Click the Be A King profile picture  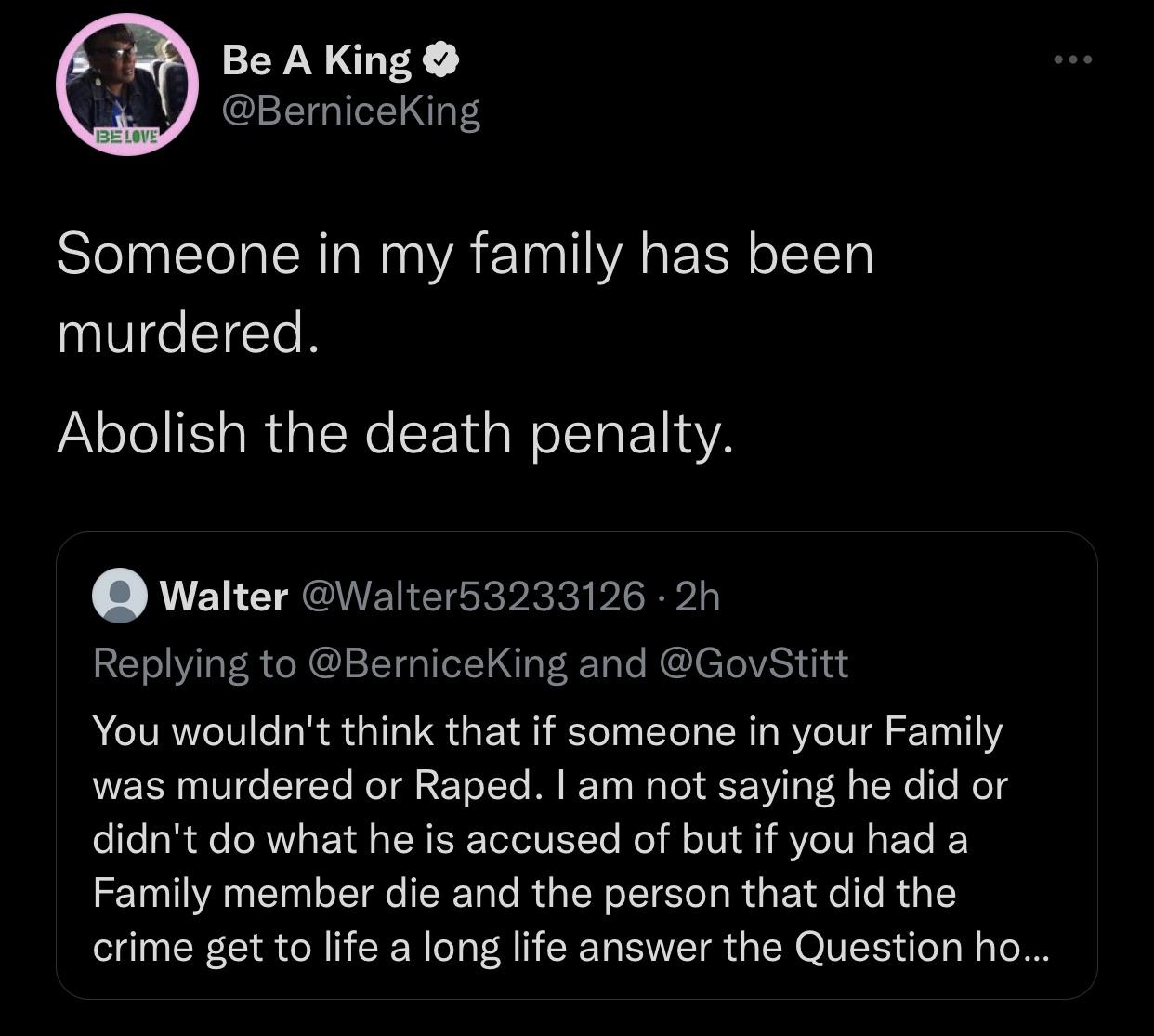(x=126, y=83)
